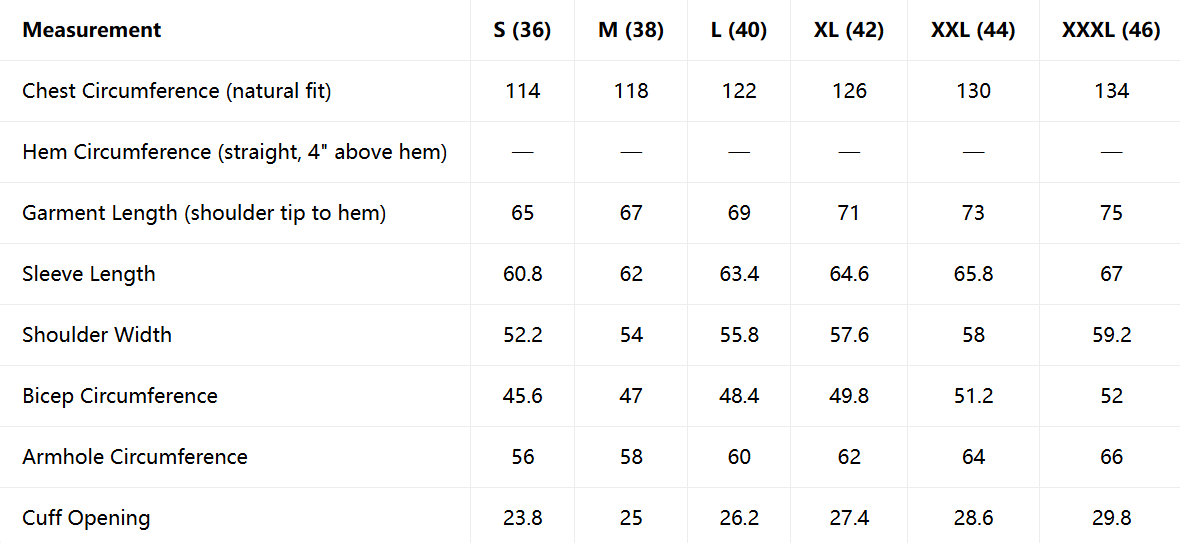Select the M (38) size header
The height and width of the screenshot is (543, 1180).
[x=631, y=30]
